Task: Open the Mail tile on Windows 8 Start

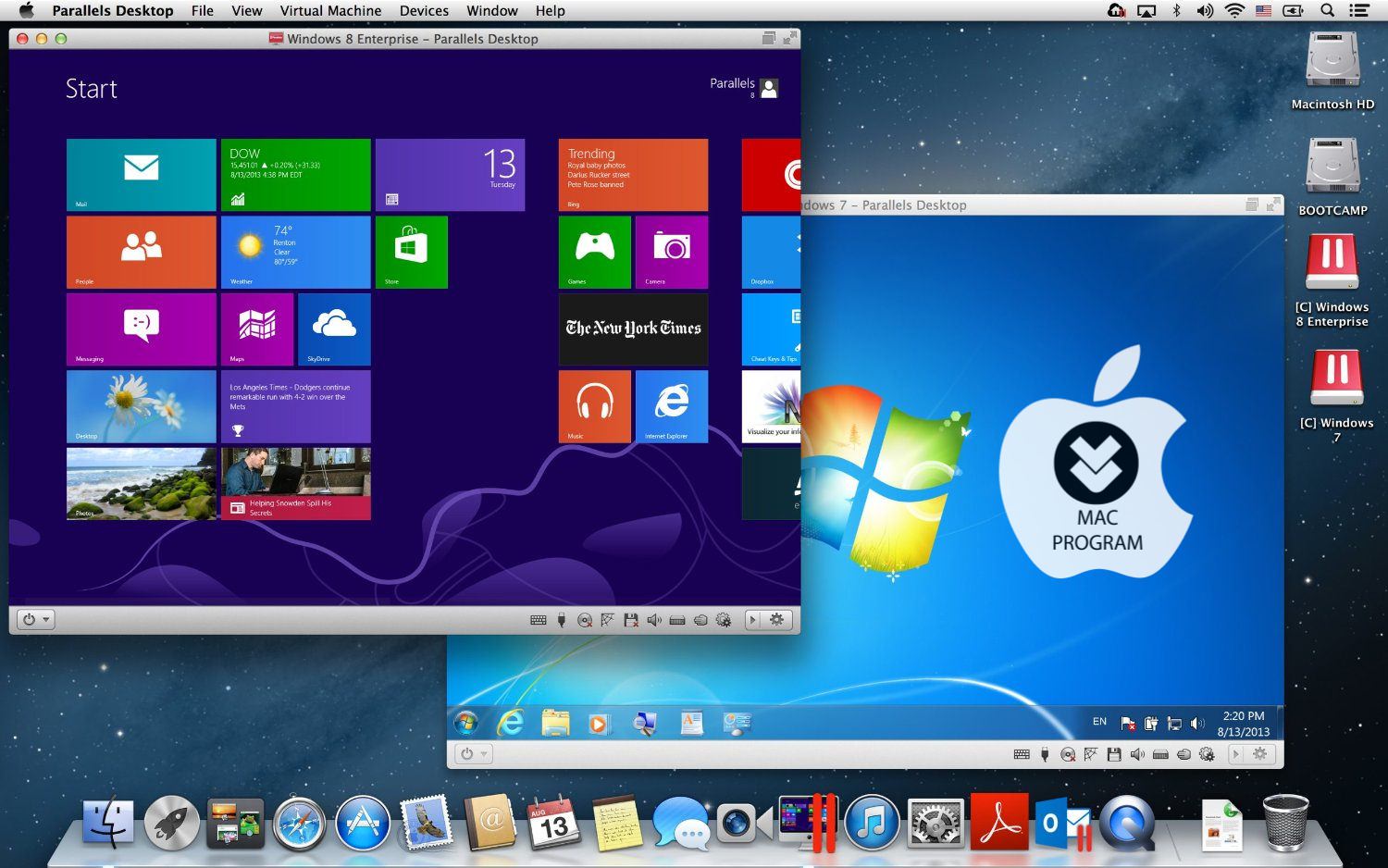Action: (141, 175)
